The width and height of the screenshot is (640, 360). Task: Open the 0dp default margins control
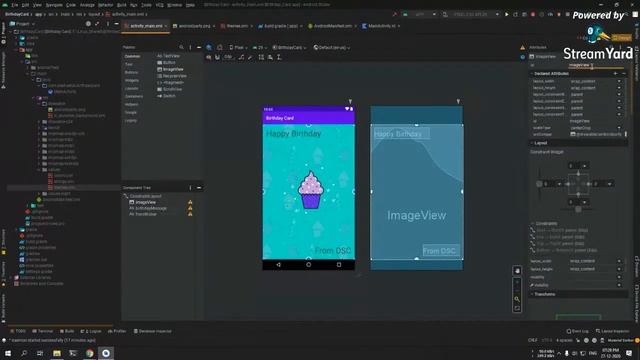pos(229,58)
